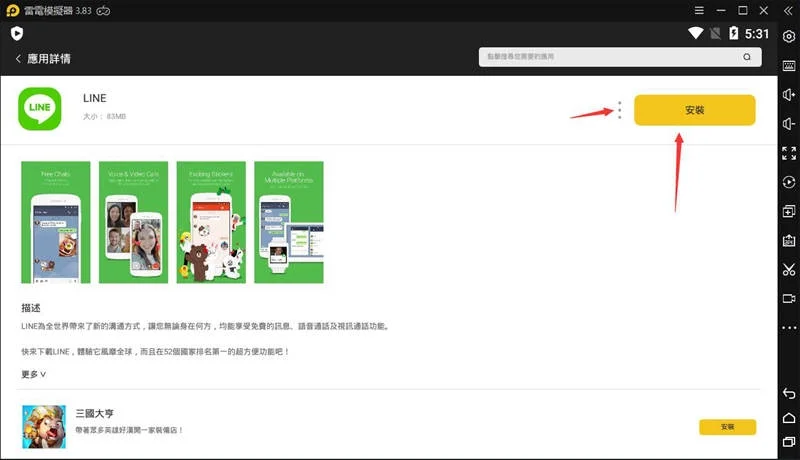
Task: Click the shield icon in status bar
Action: [x=17, y=34]
